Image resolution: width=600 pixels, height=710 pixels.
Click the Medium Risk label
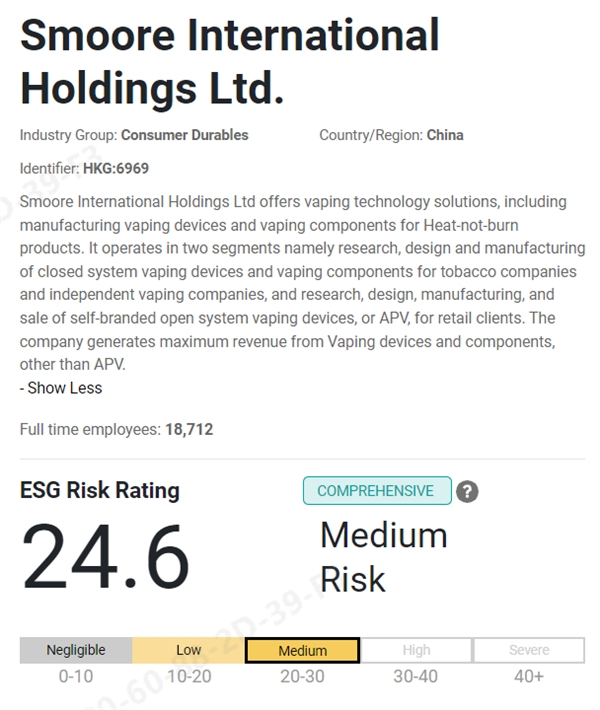tap(383, 556)
